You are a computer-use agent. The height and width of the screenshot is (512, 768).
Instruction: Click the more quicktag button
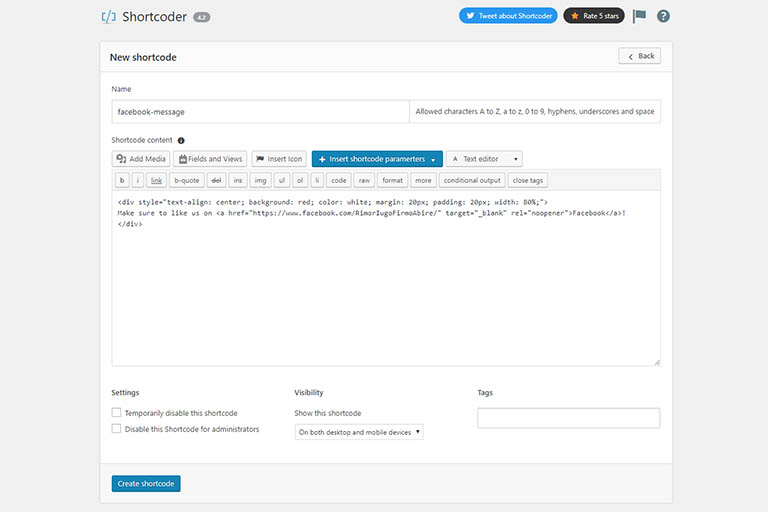tap(424, 180)
